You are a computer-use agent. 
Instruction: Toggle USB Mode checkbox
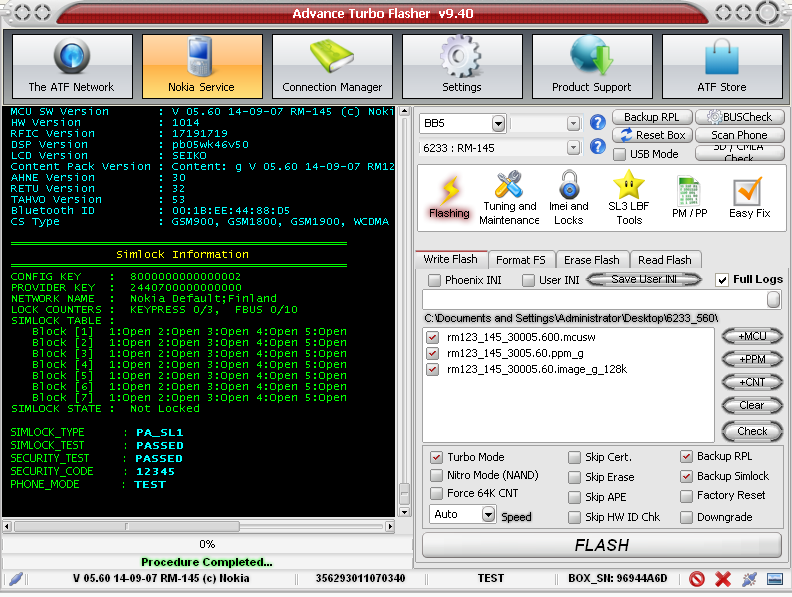coord(619,155)
